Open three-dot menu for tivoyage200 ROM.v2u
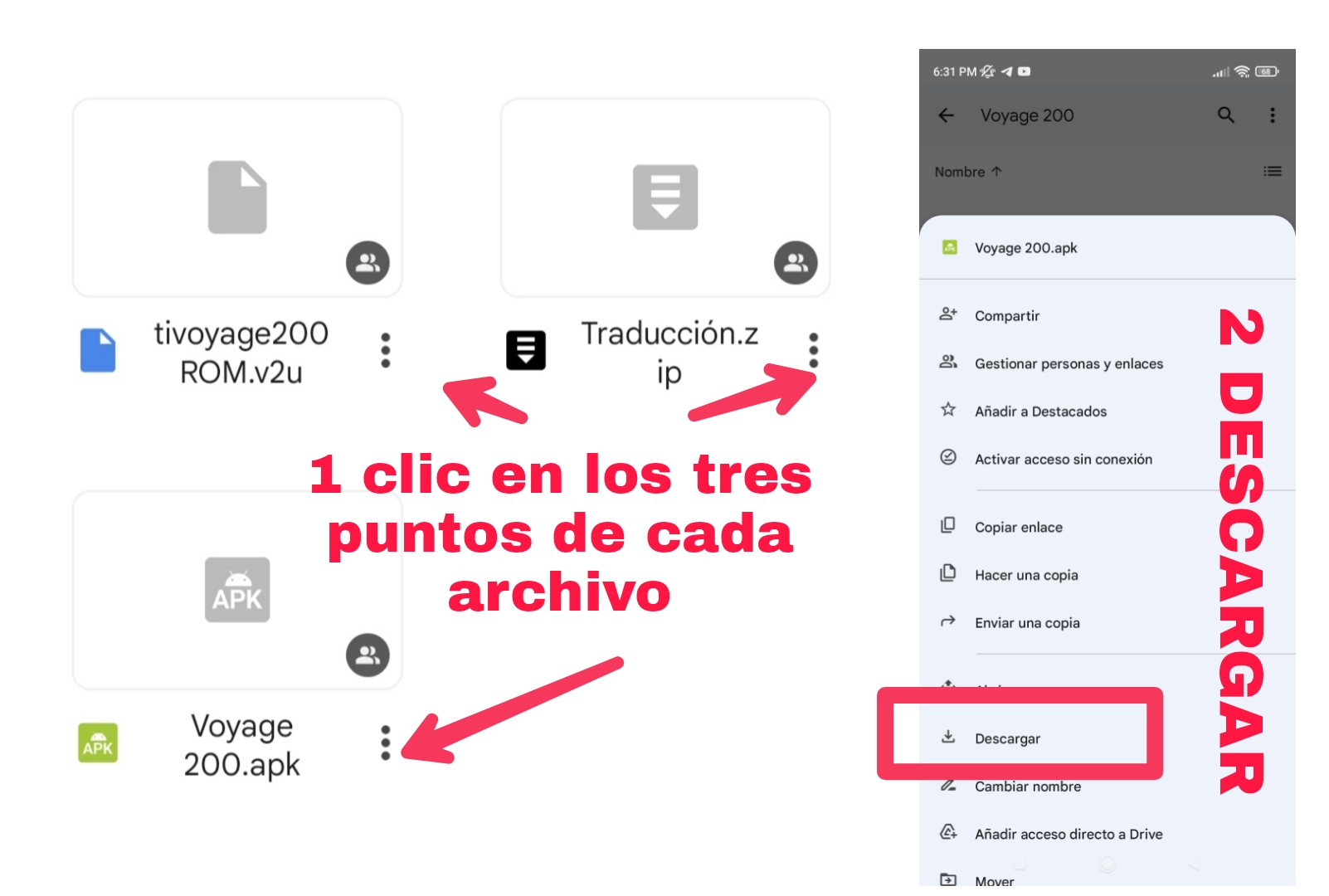The image size is (1329, 896). [386, 350]
